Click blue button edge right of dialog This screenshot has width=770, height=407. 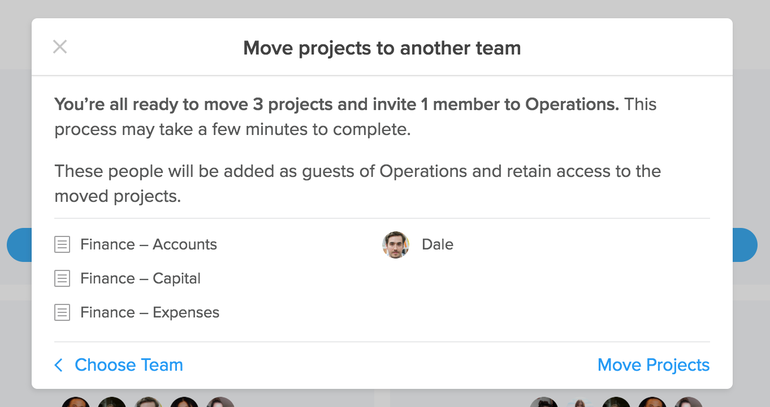coord(745,244)
